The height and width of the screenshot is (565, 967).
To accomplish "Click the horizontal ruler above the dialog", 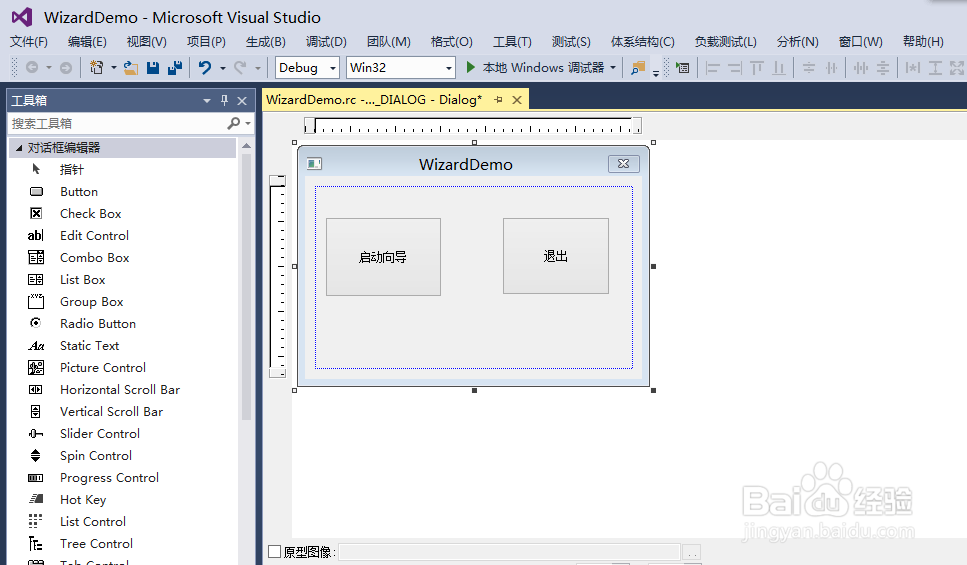I will pyautogui.click(x=473, y=126).
